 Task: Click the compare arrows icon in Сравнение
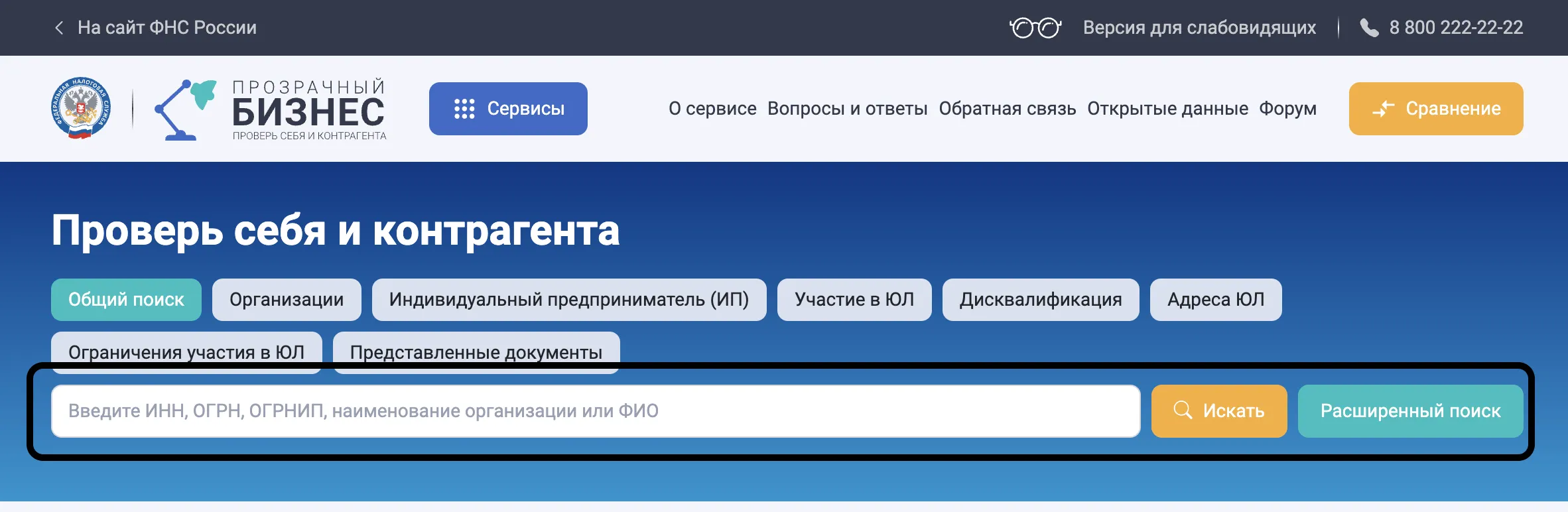pyautogui.click(x=1383, y=109)
